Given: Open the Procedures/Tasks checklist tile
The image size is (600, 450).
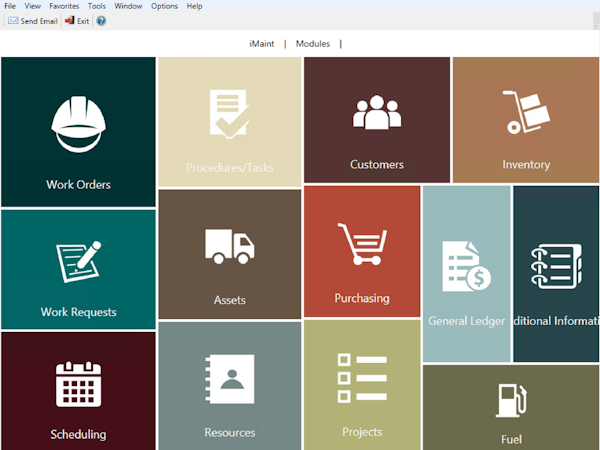Looking at the screenshot, I should 229,120.
